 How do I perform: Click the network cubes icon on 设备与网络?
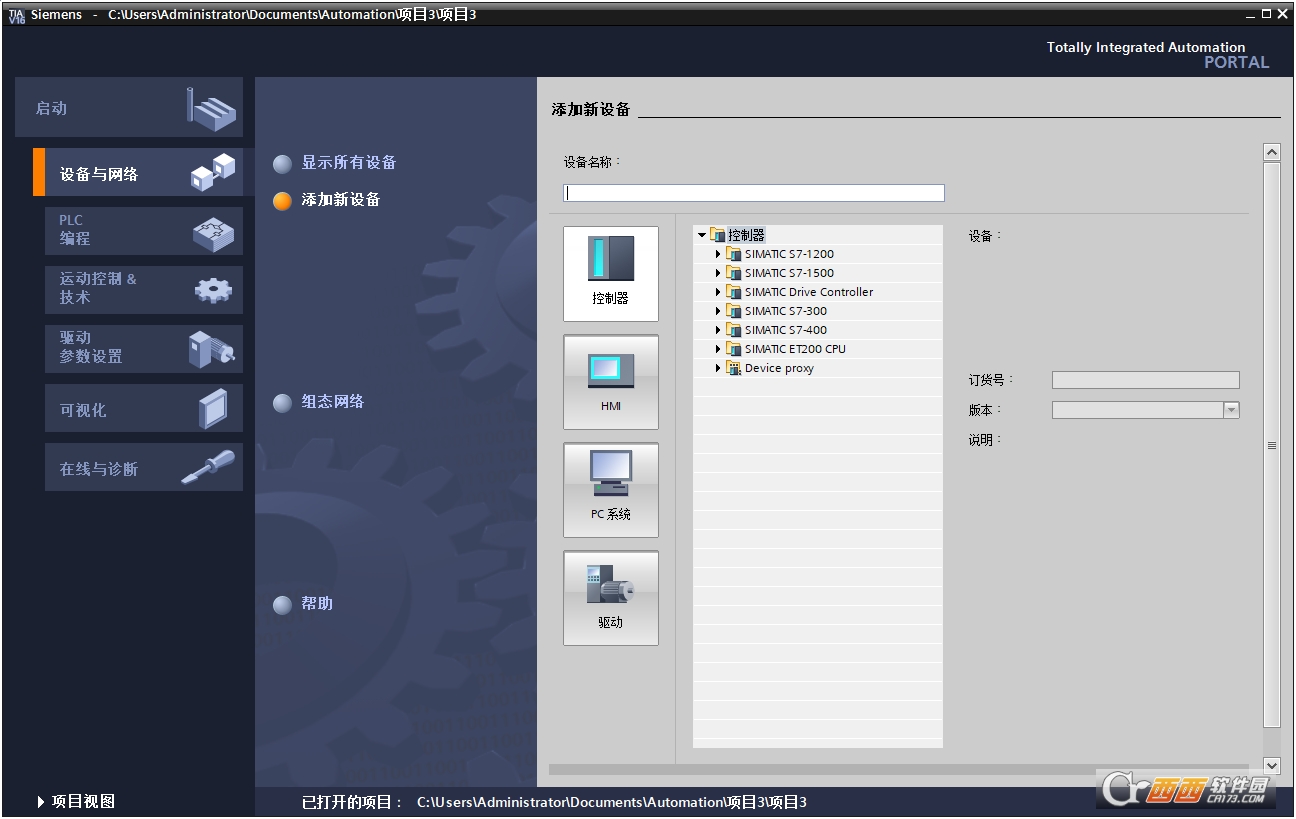(x=213, y=172)
